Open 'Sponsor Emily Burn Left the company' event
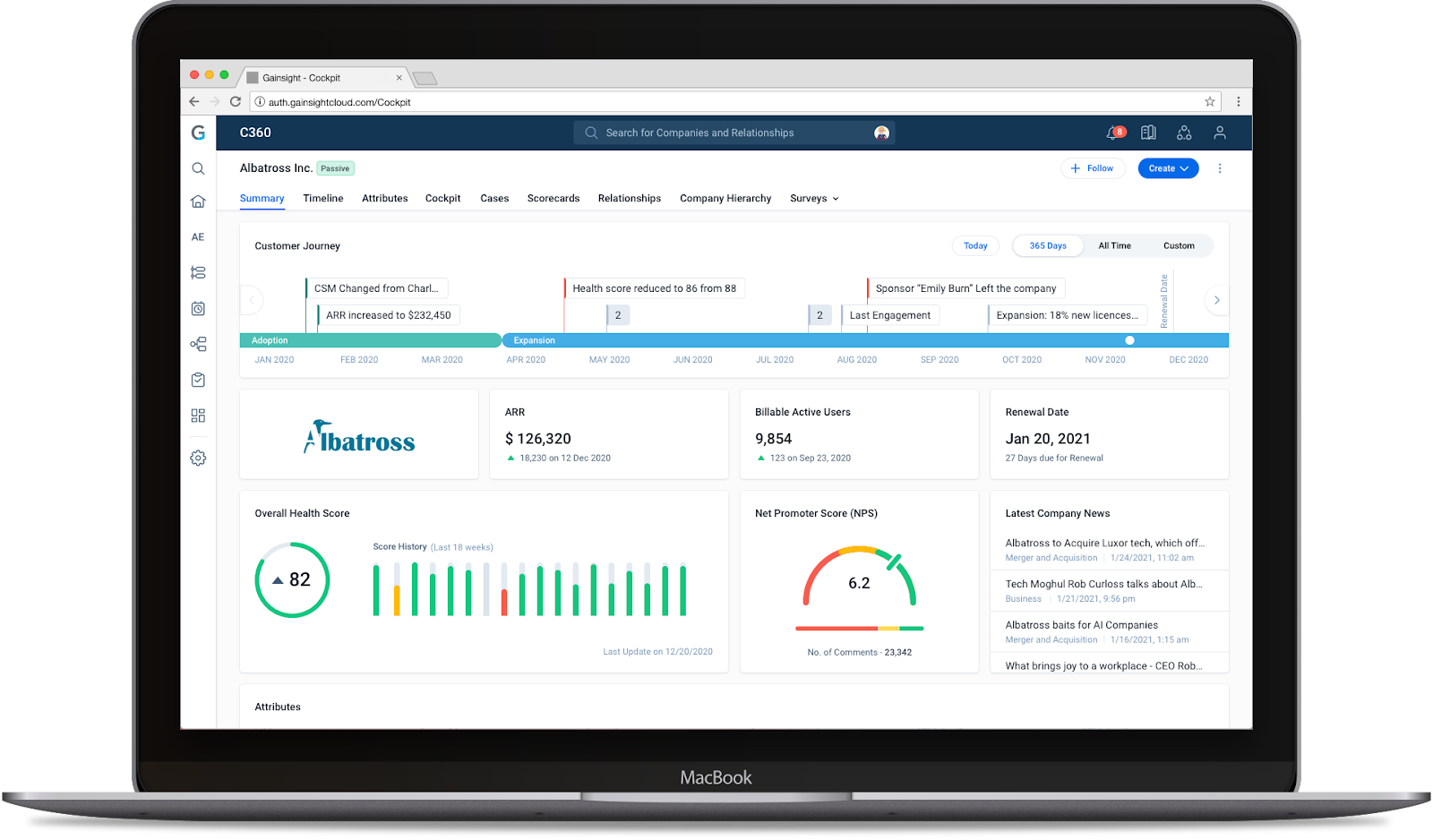This screenshot has width=1433, height=840. point(965,288)
